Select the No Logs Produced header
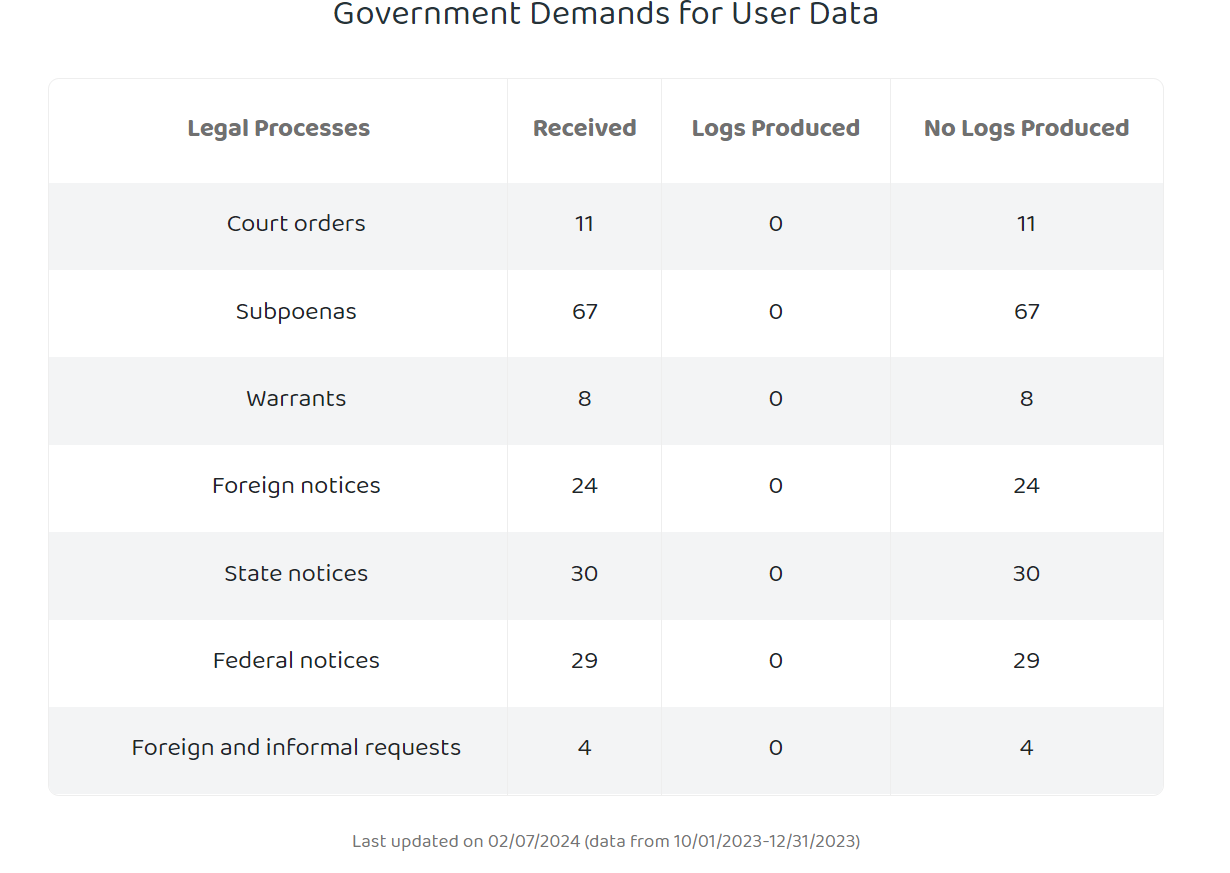 pos(1027,128)
